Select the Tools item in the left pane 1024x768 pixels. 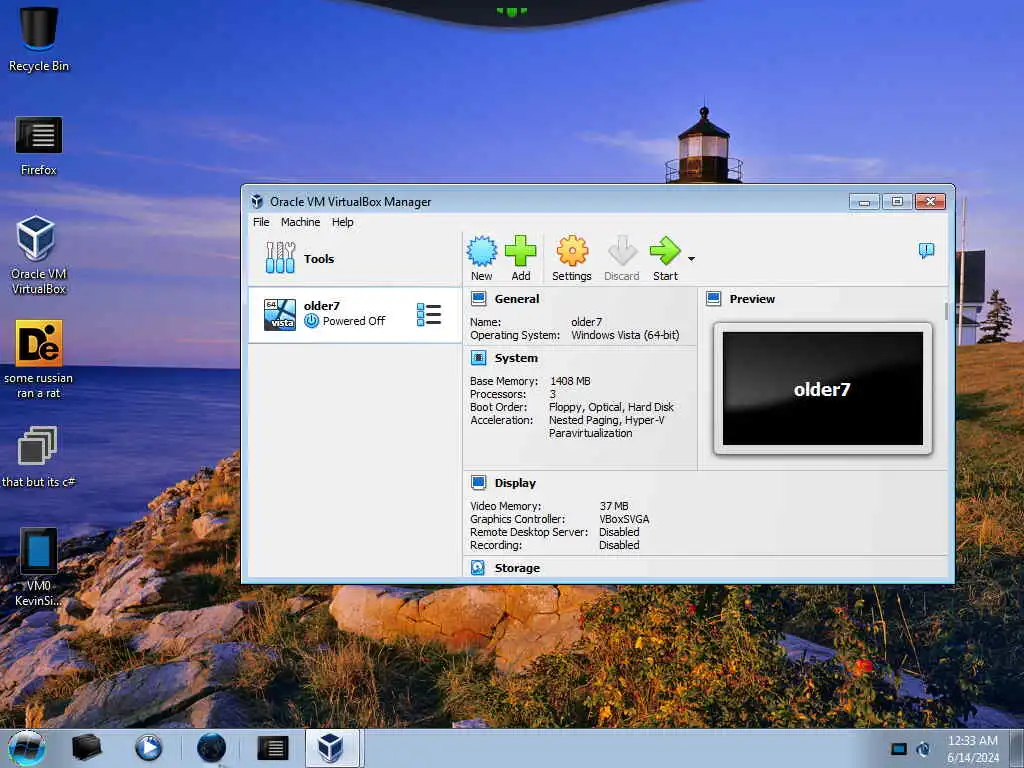coord(354,259)
